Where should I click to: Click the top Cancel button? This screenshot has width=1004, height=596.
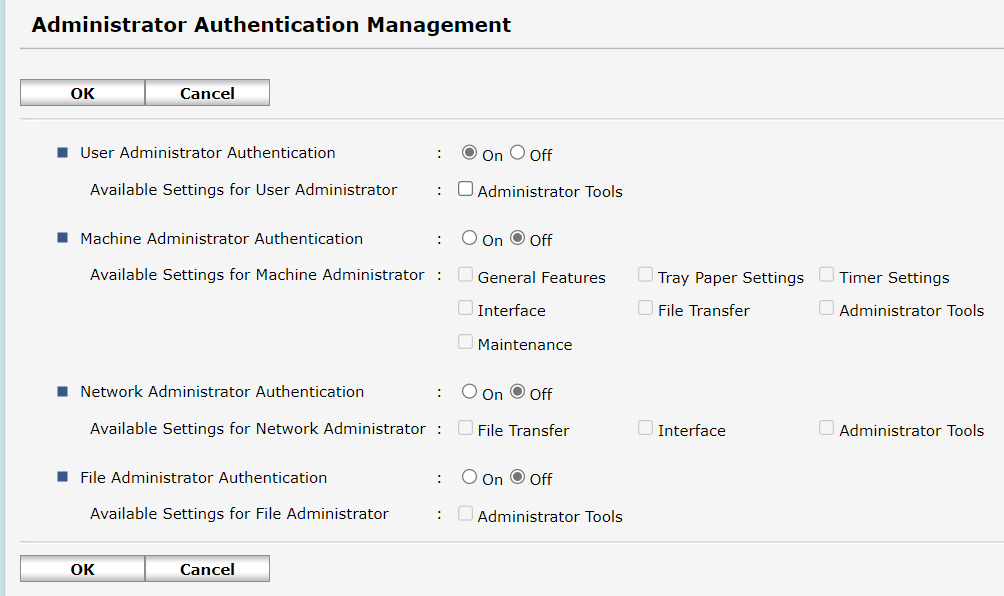207,93
